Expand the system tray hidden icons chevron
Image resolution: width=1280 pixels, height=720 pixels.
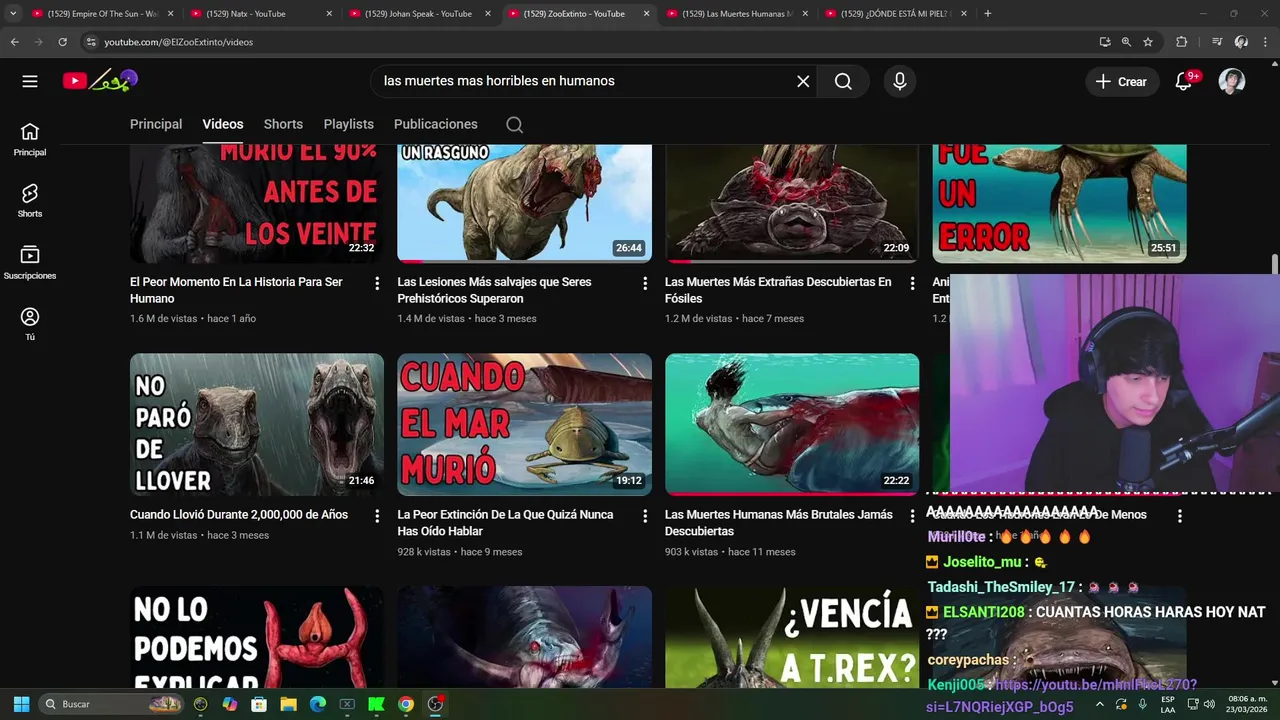click(x=1100, y=704)
